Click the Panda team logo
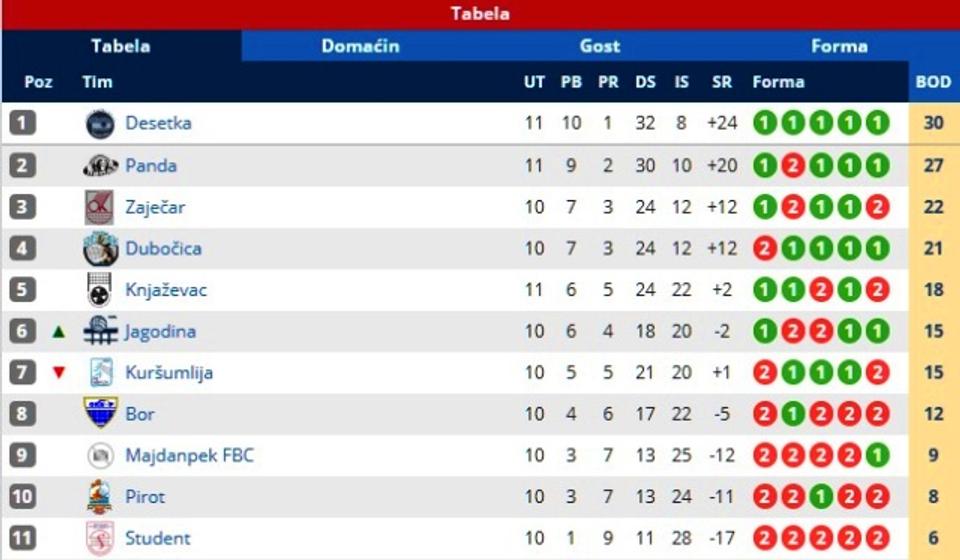Image resolution: width=960 pixels, height=560 pixels. [100, 166]
